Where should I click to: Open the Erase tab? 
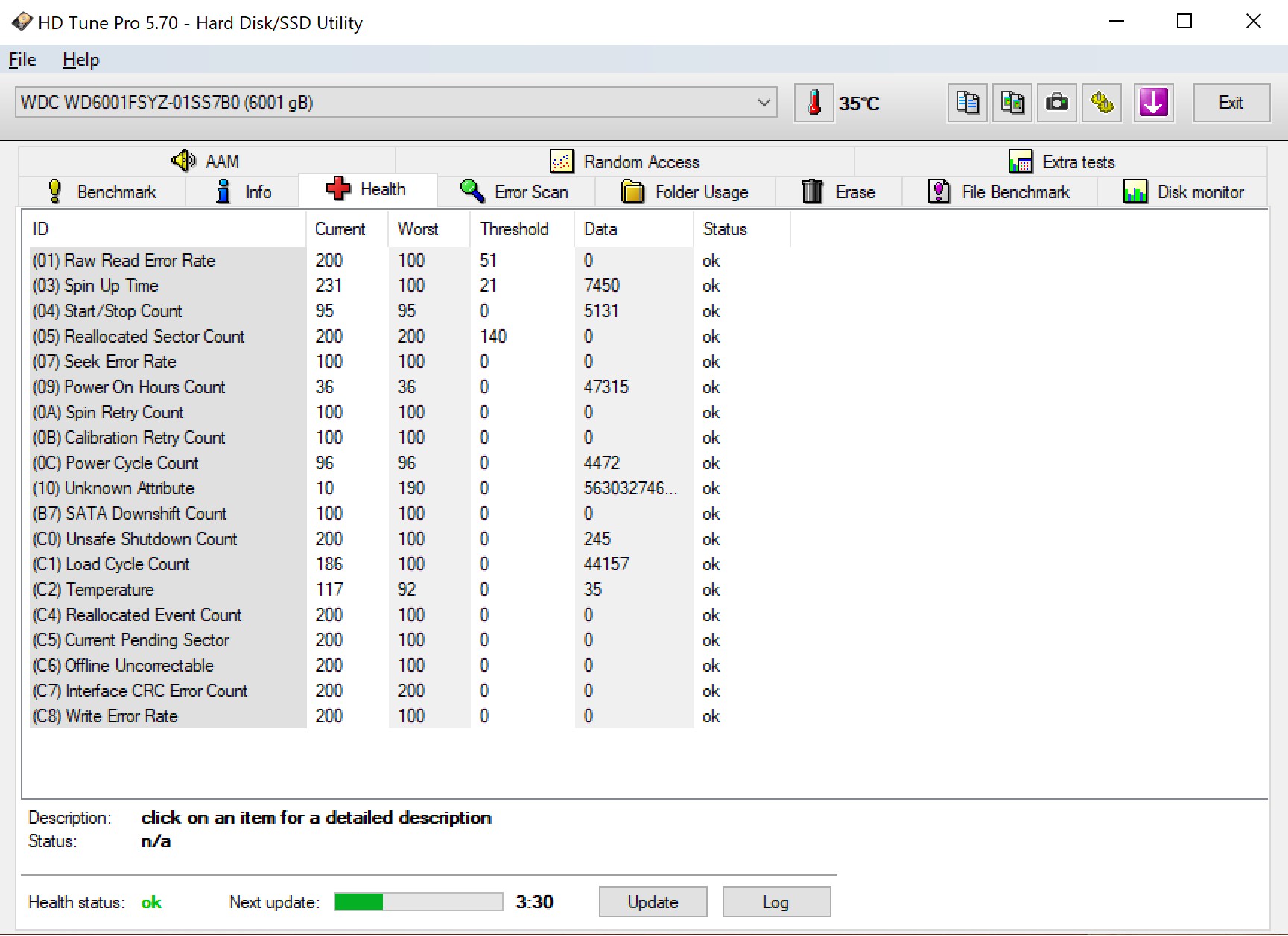click(838, 191)
